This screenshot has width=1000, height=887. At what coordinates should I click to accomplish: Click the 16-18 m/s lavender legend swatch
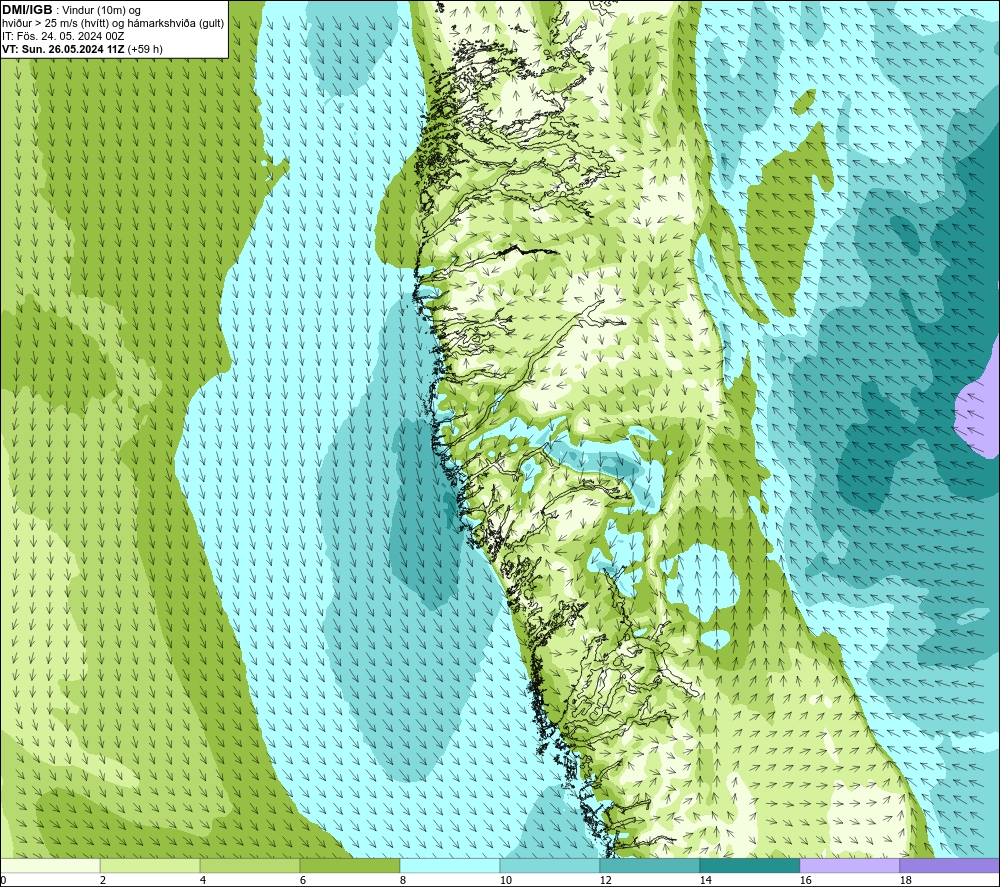coord(849,865)
